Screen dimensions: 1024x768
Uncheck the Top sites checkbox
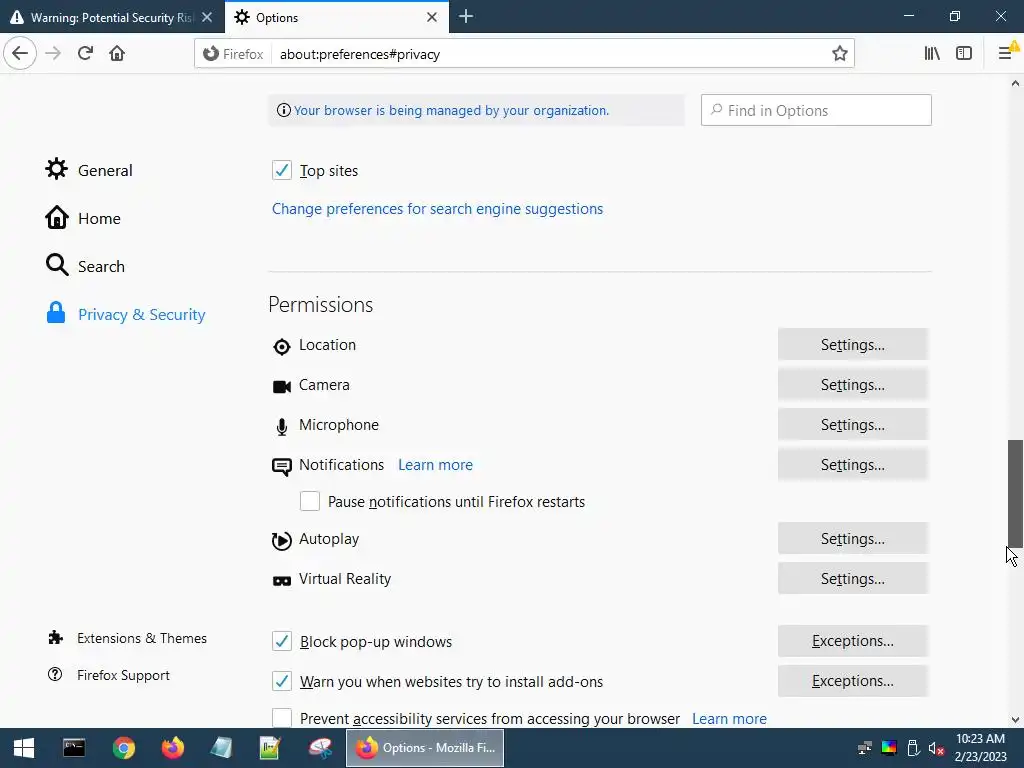click(x=282, y=170)
